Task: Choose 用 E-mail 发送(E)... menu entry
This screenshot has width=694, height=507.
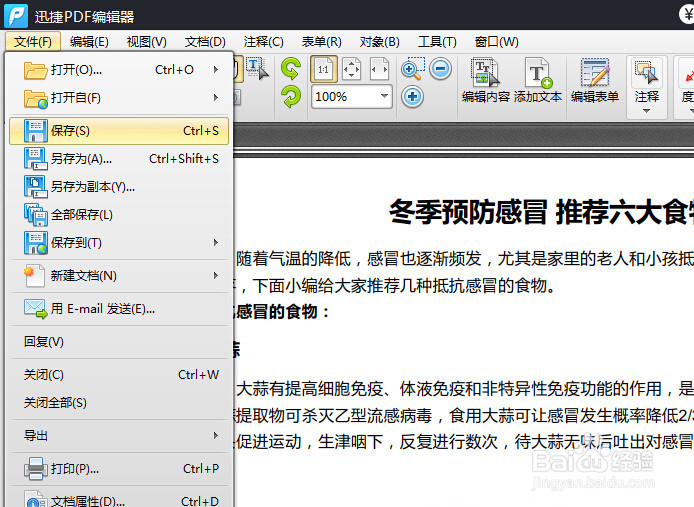Action: (119, 309)
